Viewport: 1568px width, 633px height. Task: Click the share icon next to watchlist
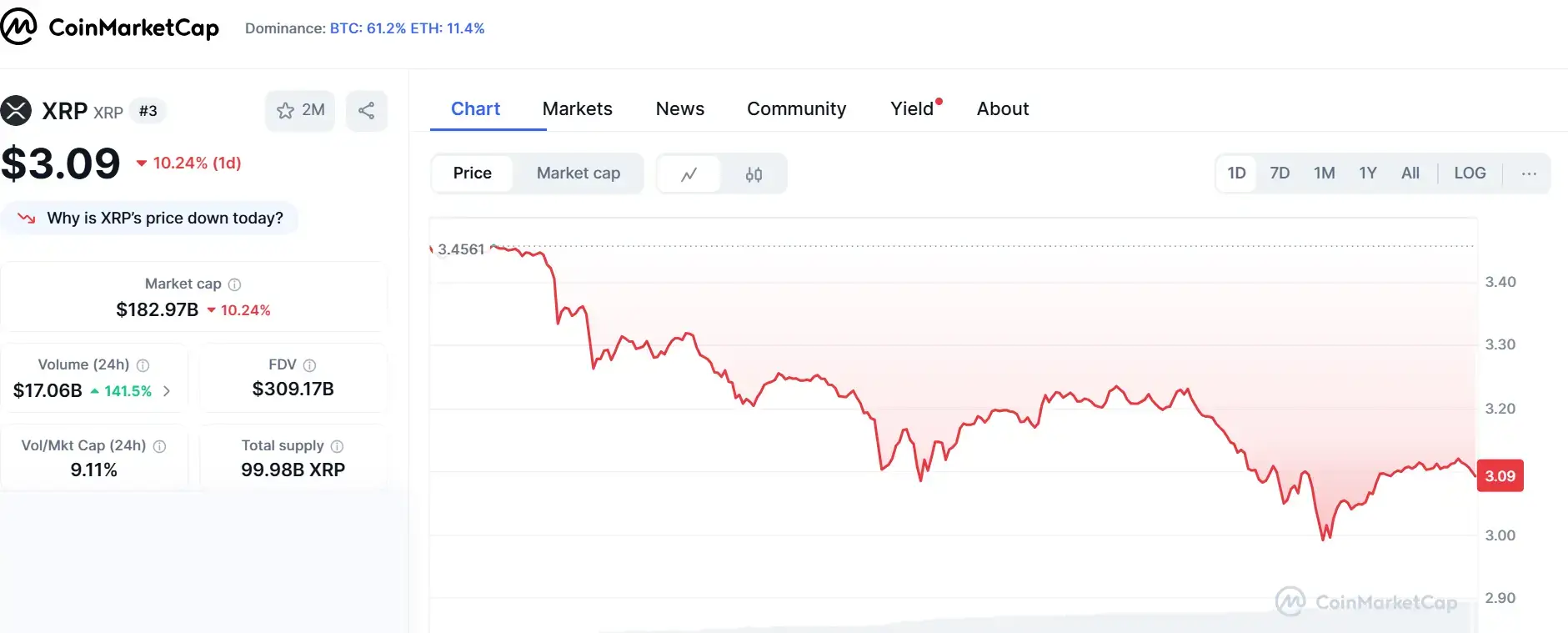pos(366,110)
